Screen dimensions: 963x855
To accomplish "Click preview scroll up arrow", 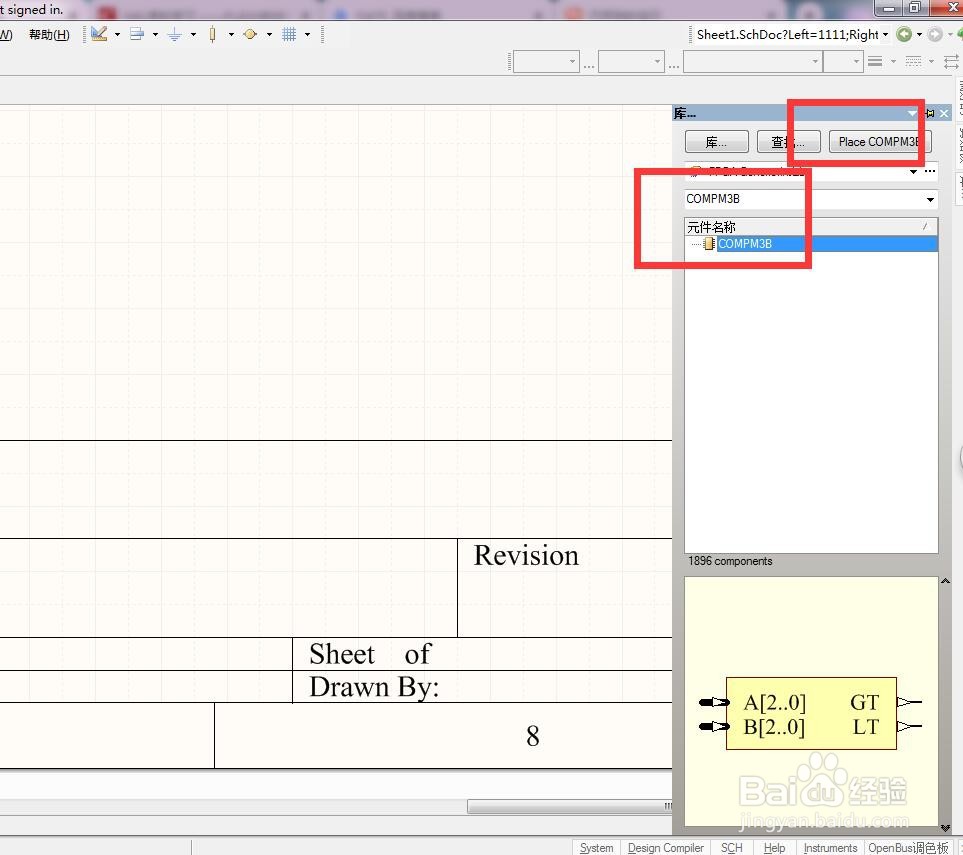I will [945, 581].
